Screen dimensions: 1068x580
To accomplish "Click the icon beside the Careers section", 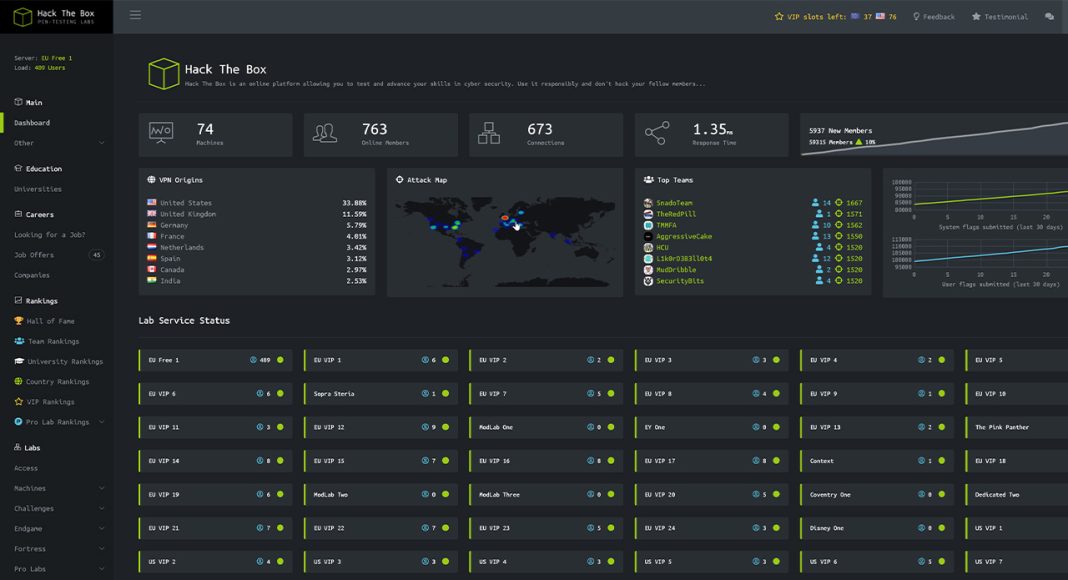I will click(18, 214).
